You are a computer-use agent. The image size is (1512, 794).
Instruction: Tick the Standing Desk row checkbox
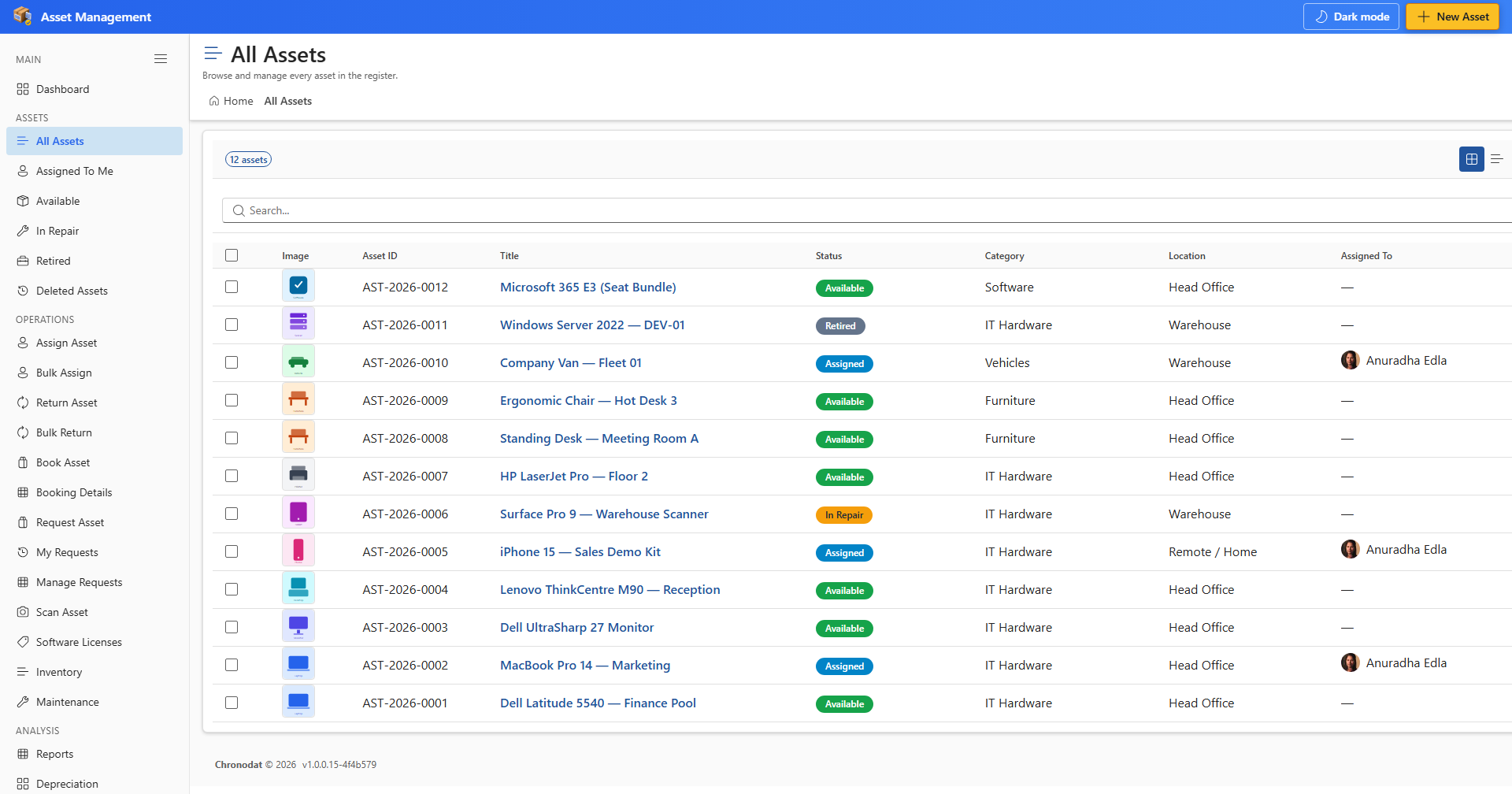[232, 438]
